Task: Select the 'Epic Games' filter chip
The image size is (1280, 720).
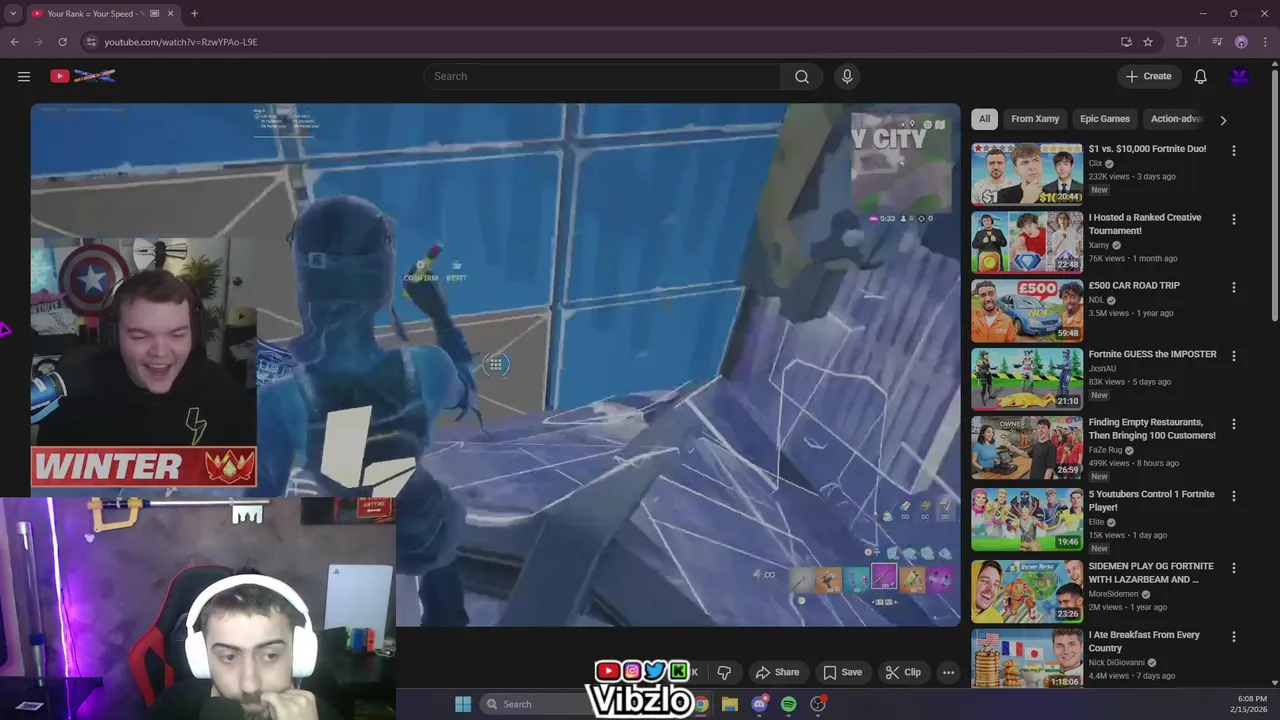Action: 1105,119
